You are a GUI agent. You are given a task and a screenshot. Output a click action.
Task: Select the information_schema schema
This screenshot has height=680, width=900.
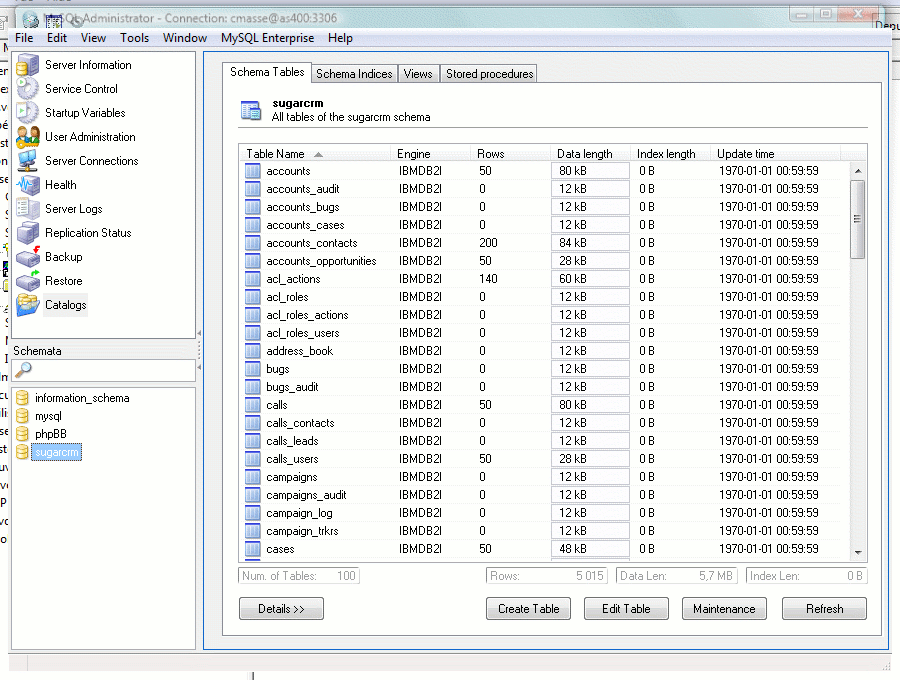82,398
